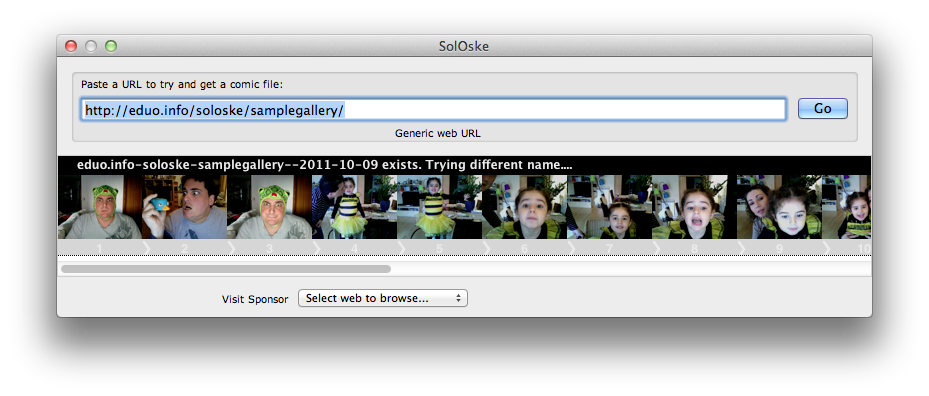Select thumbnail number 3
This screenshot has height=396, width=929.
pyautogui.click(x=270, y=207)
